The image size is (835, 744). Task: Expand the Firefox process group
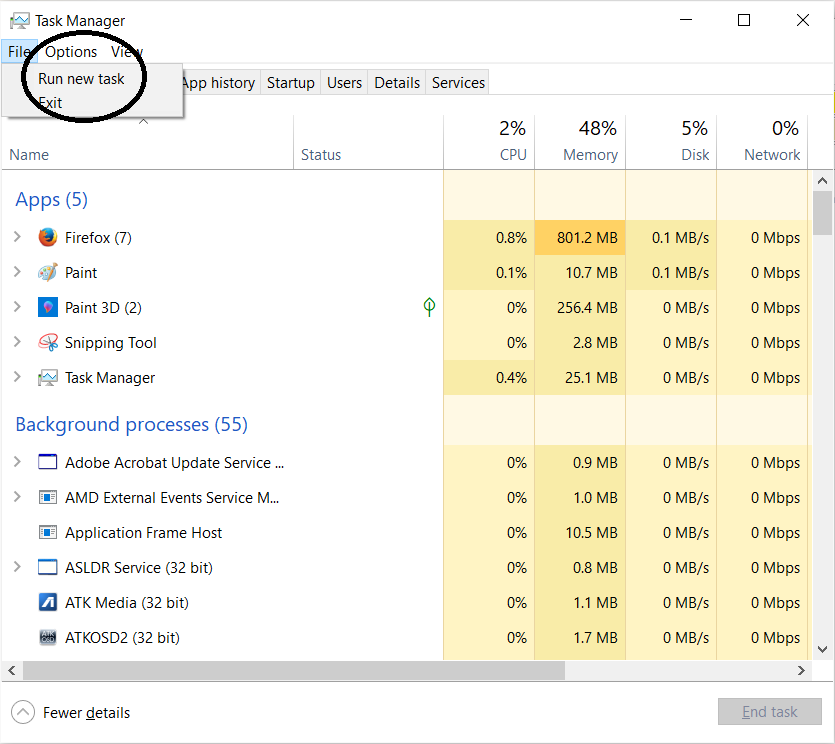[x=17, y=238]
